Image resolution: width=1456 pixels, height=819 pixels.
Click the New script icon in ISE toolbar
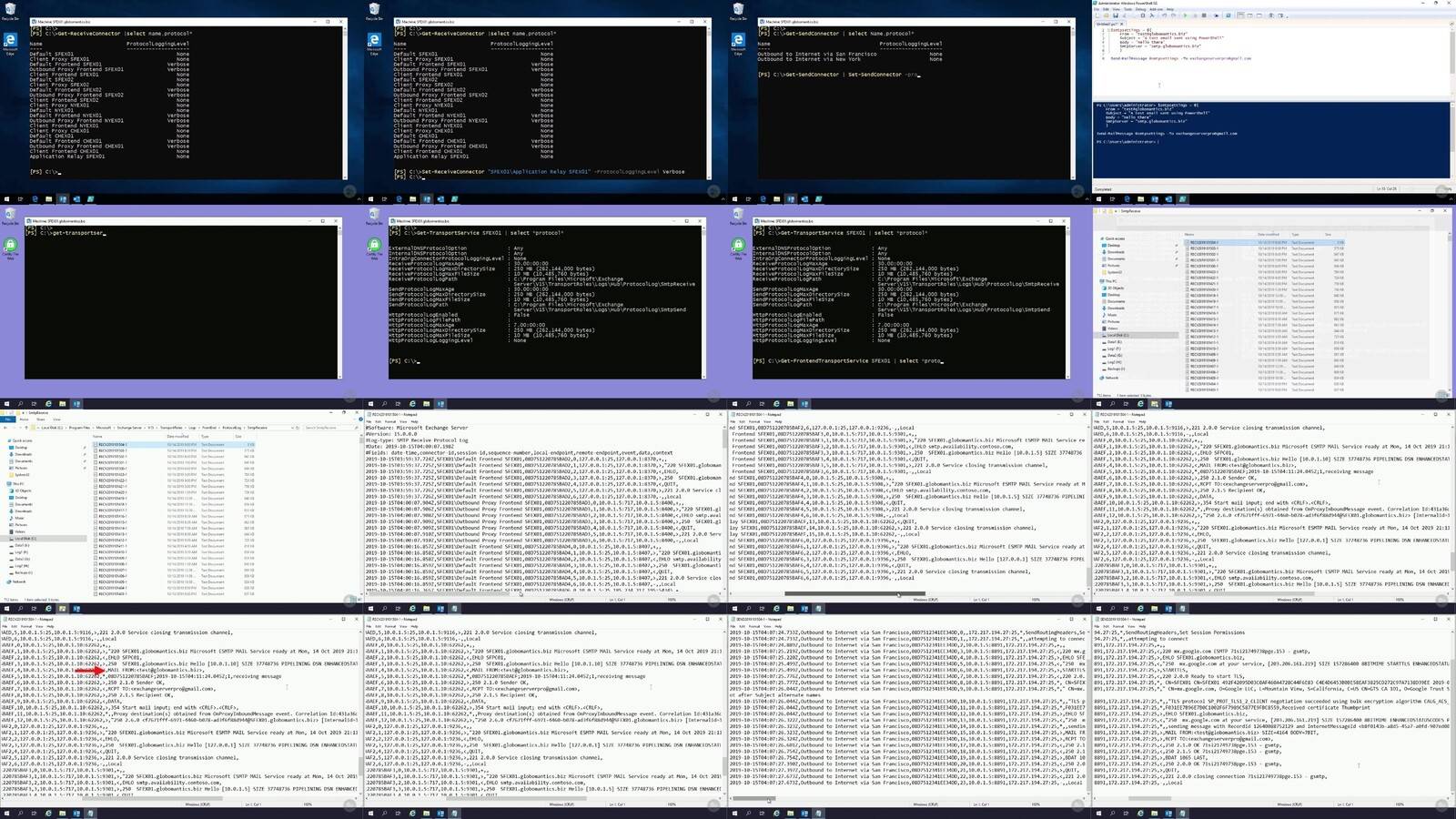(1099, 15)
